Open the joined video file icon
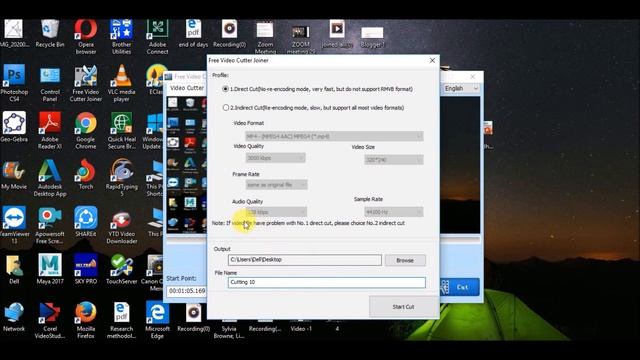This screenshot has height=360, width=640. click(x=337, y=33)
